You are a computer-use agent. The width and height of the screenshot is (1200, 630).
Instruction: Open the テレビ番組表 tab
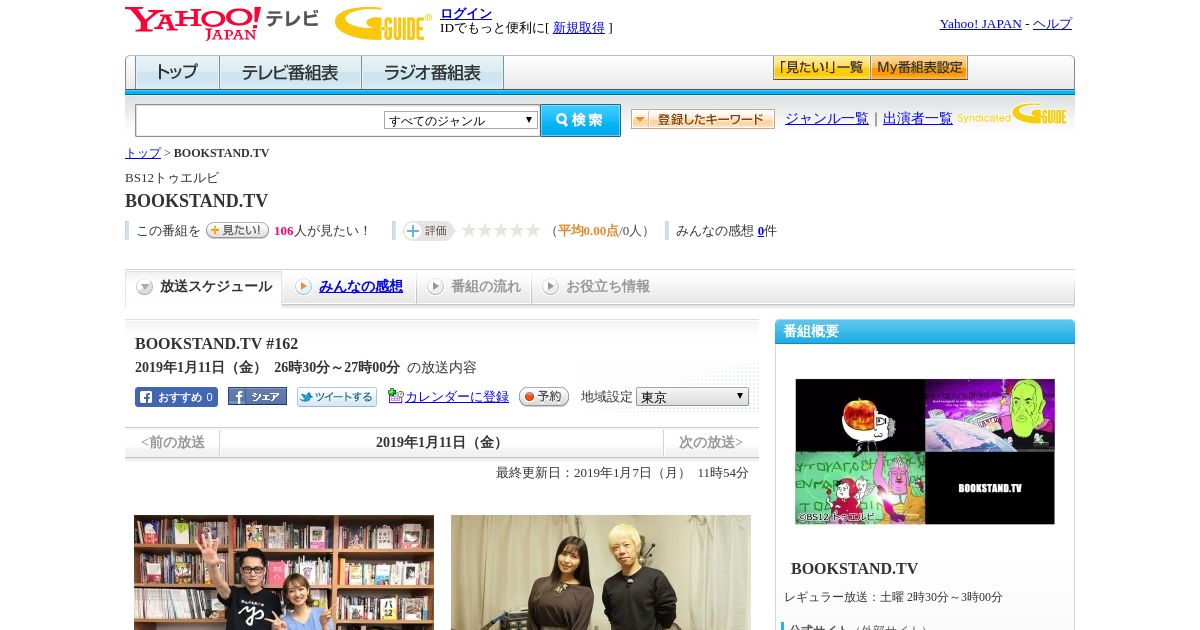point(290,73)
